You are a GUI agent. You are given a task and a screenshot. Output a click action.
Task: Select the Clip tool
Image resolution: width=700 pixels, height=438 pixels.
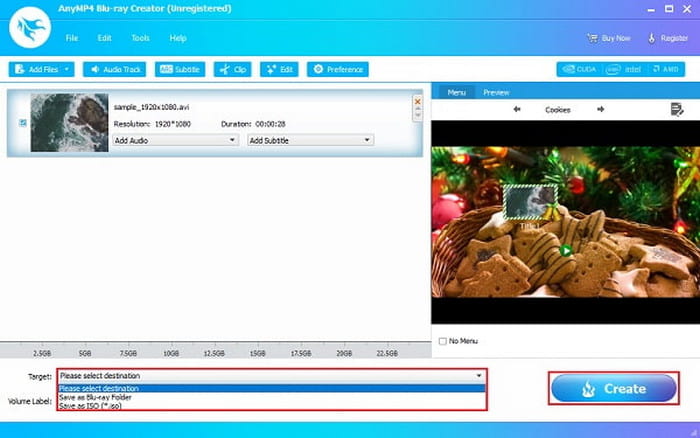point(233,70)
